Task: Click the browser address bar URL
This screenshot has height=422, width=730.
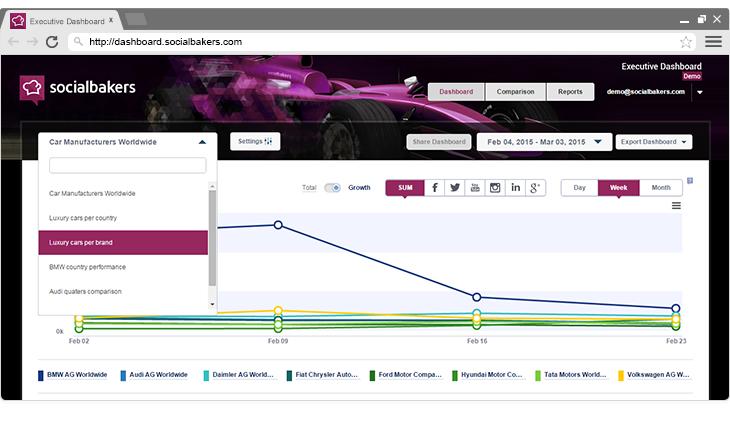Action: [x=166, y=42]
